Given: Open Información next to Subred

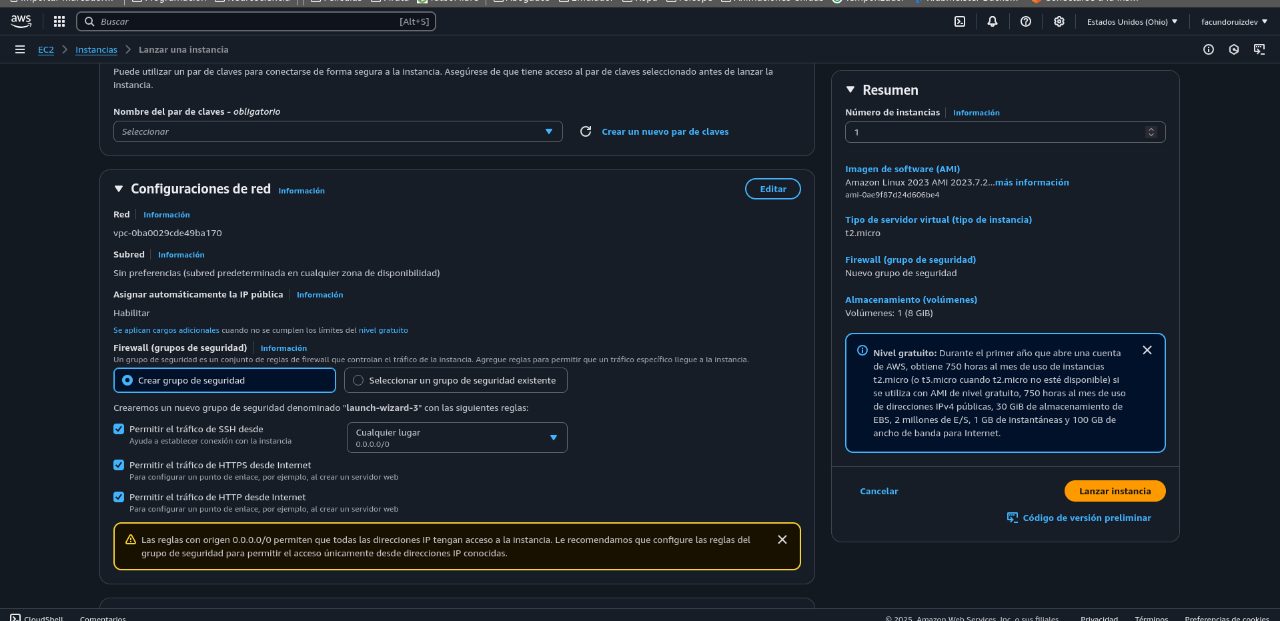Looking at the screenshot, I should coord(181,254).
